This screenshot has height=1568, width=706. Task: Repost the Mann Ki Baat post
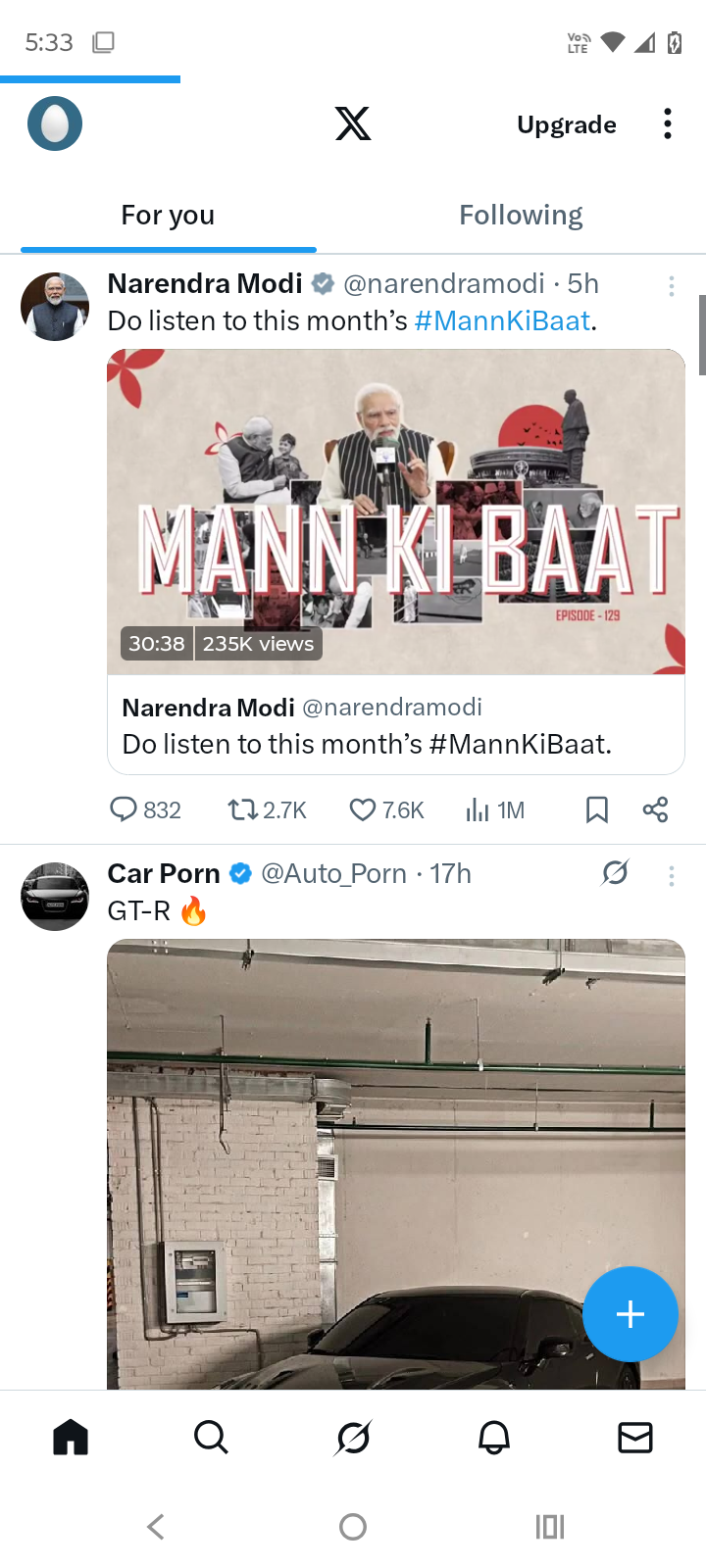coord(242,809)
